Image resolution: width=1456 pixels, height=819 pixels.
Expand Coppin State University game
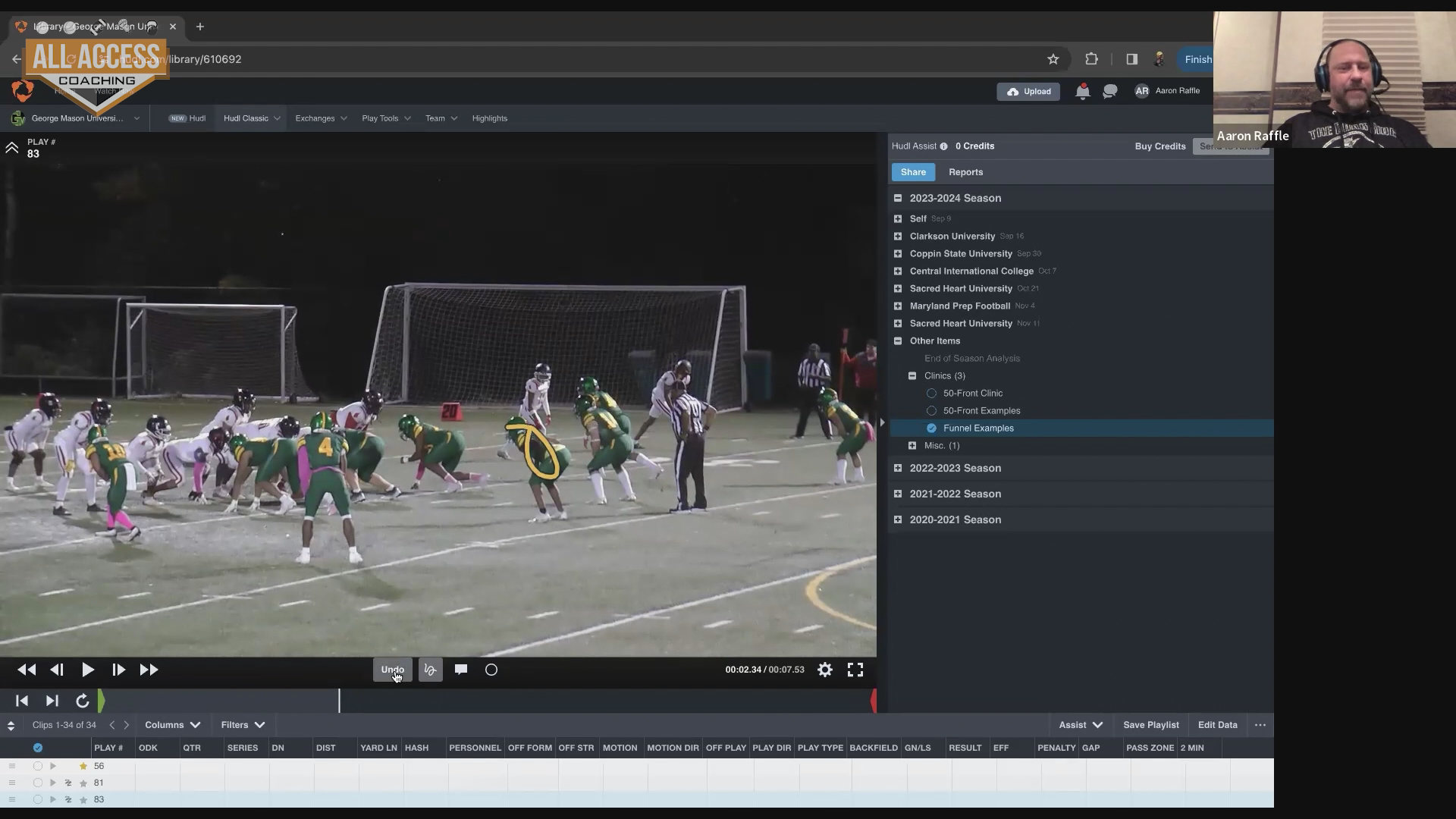point(898,254)
